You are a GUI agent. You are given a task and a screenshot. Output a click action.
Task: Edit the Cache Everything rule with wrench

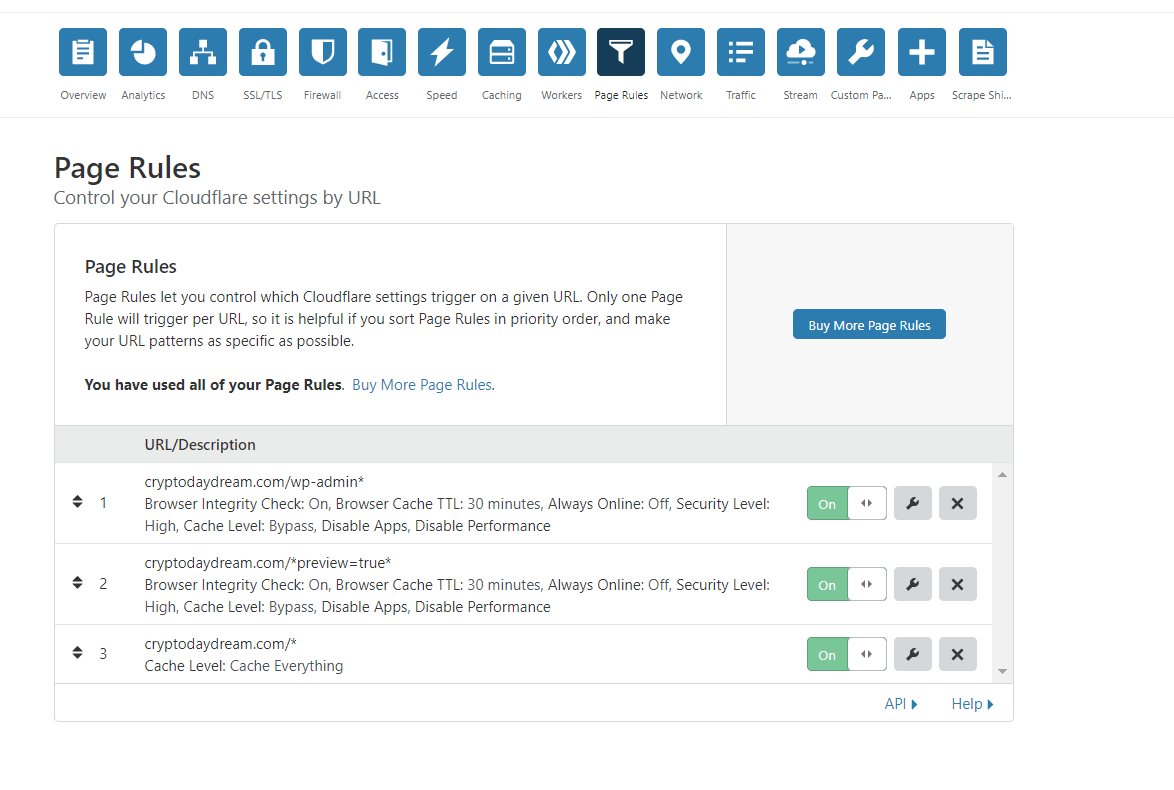pyautogui.click(x=913, y=654)
